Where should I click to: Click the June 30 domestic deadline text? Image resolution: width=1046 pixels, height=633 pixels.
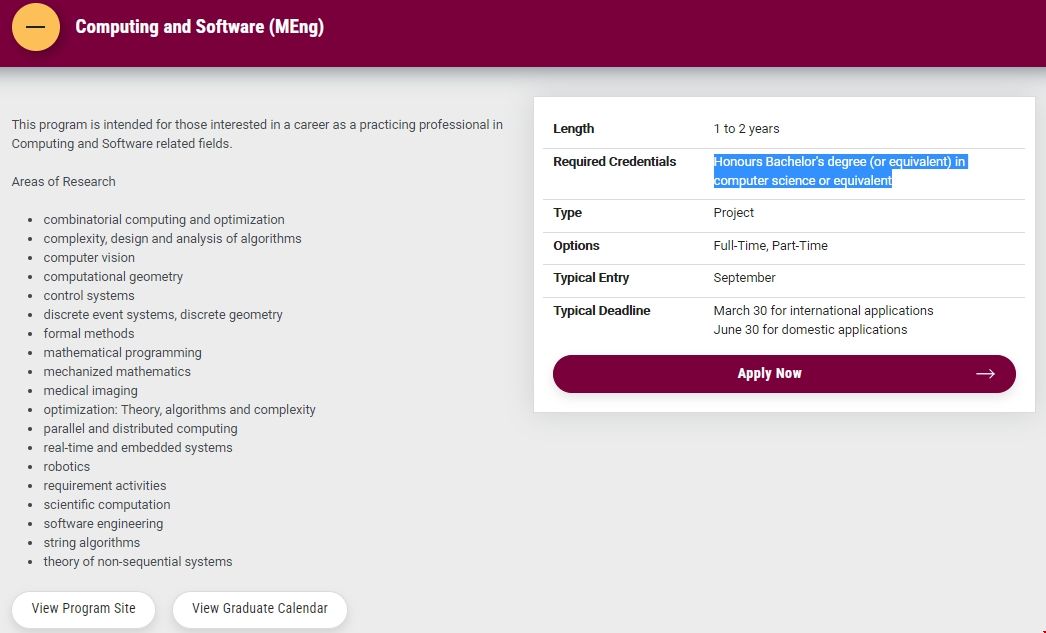click(x=810, y=330)
